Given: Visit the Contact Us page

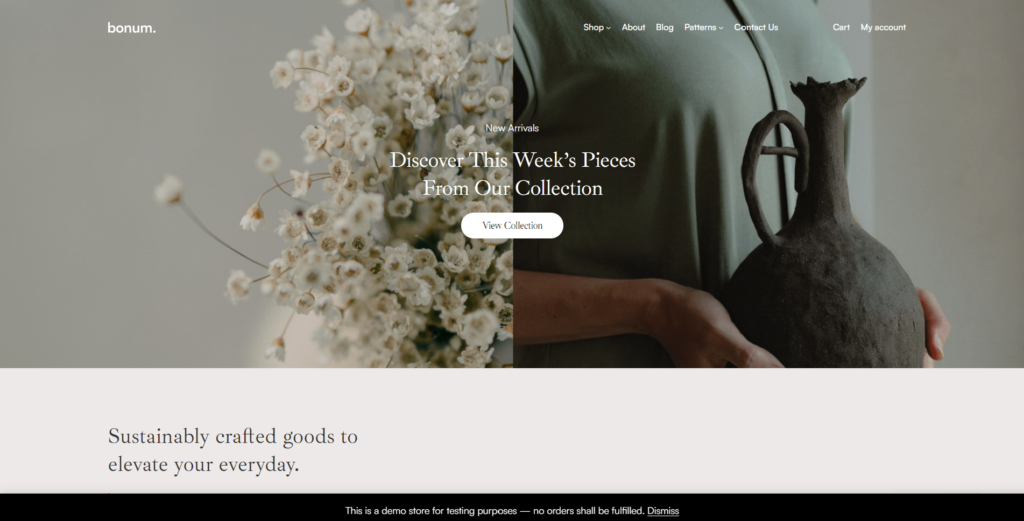Looking at the screenshot, I should (756, 27).
